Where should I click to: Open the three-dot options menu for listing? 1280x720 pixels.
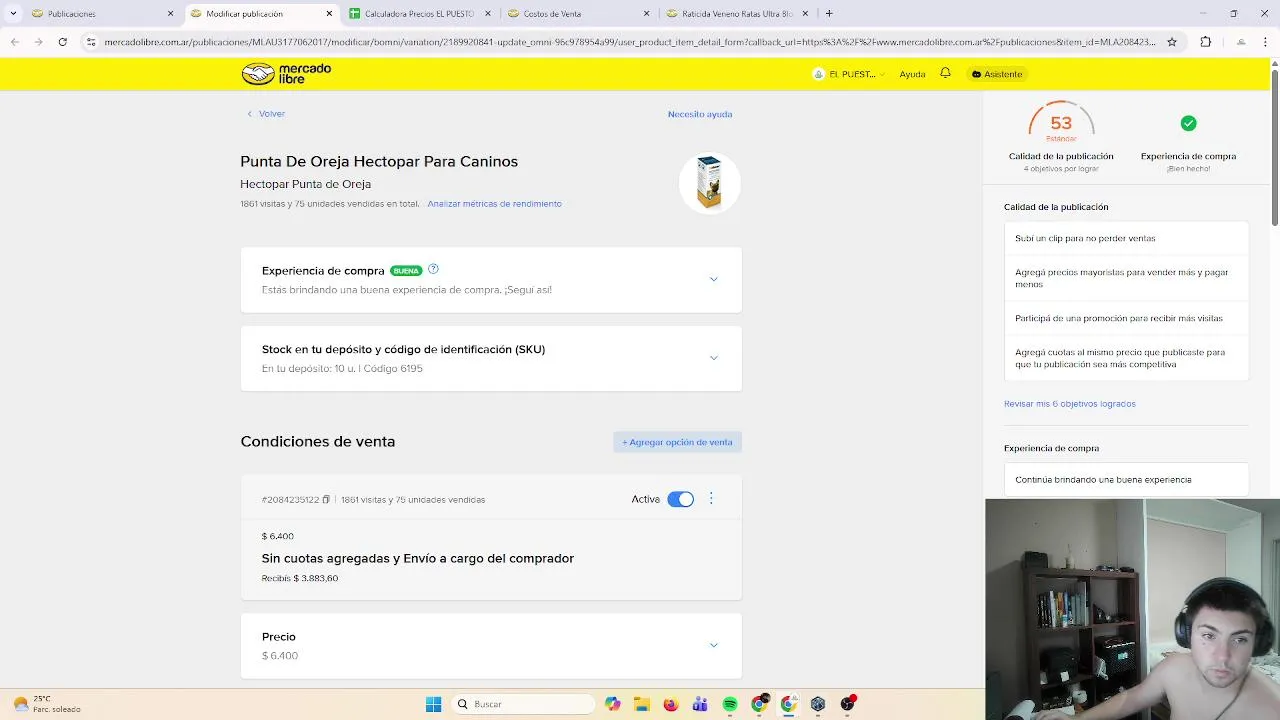pyautogui.click(x=711, y=498)
